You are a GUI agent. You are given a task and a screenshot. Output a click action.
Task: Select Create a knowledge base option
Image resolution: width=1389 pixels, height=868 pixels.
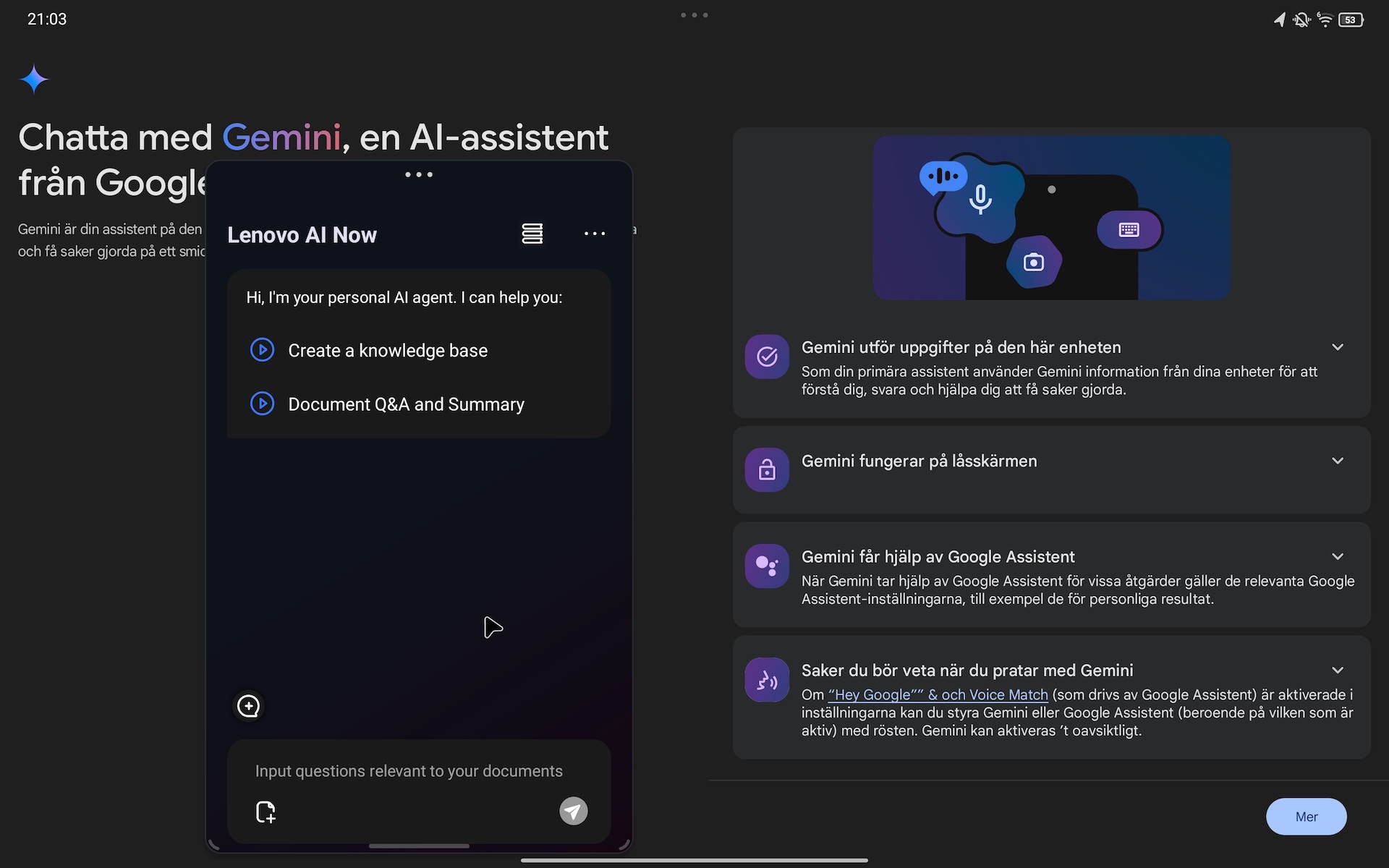point(388,351)
